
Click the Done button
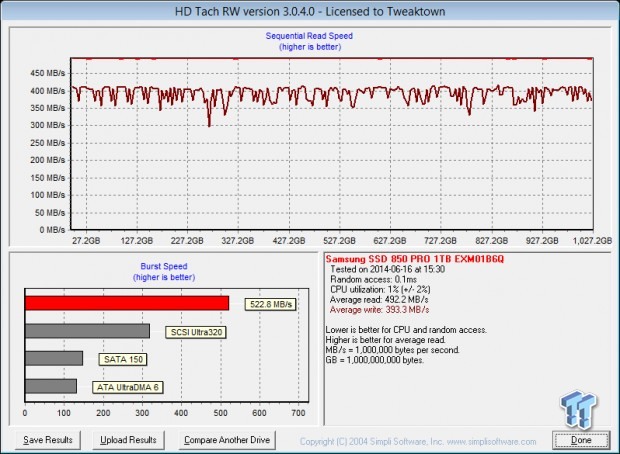pos(581,440)
